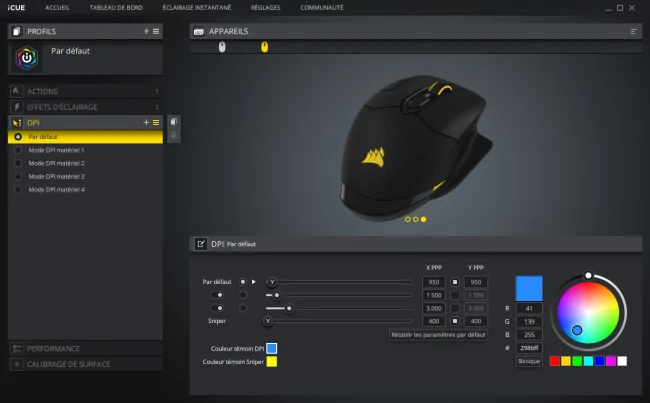
Task: Open the Profils hamburger menu
Action: (x=156, y=31)
